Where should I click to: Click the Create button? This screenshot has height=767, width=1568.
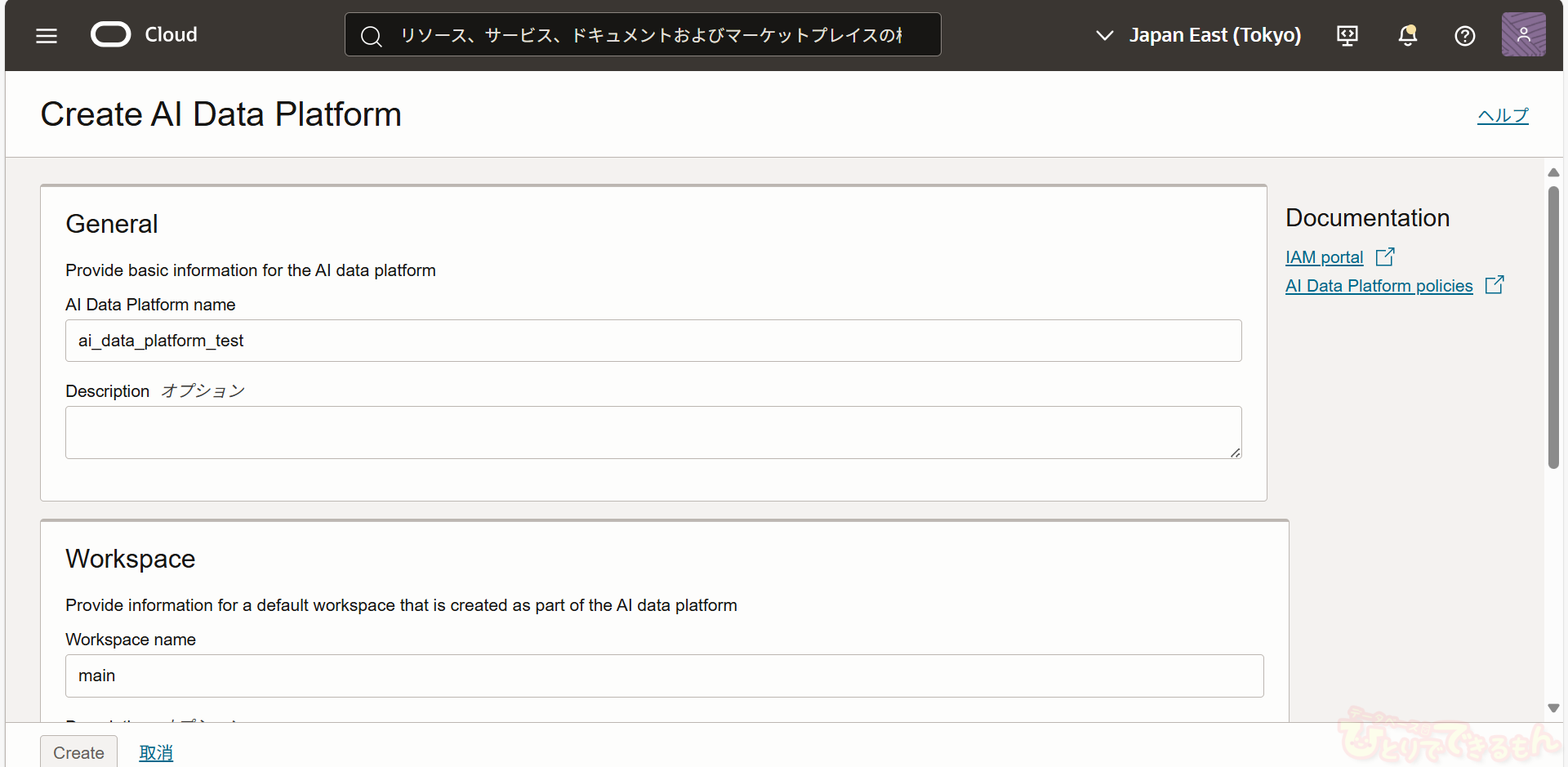(78, 752)
